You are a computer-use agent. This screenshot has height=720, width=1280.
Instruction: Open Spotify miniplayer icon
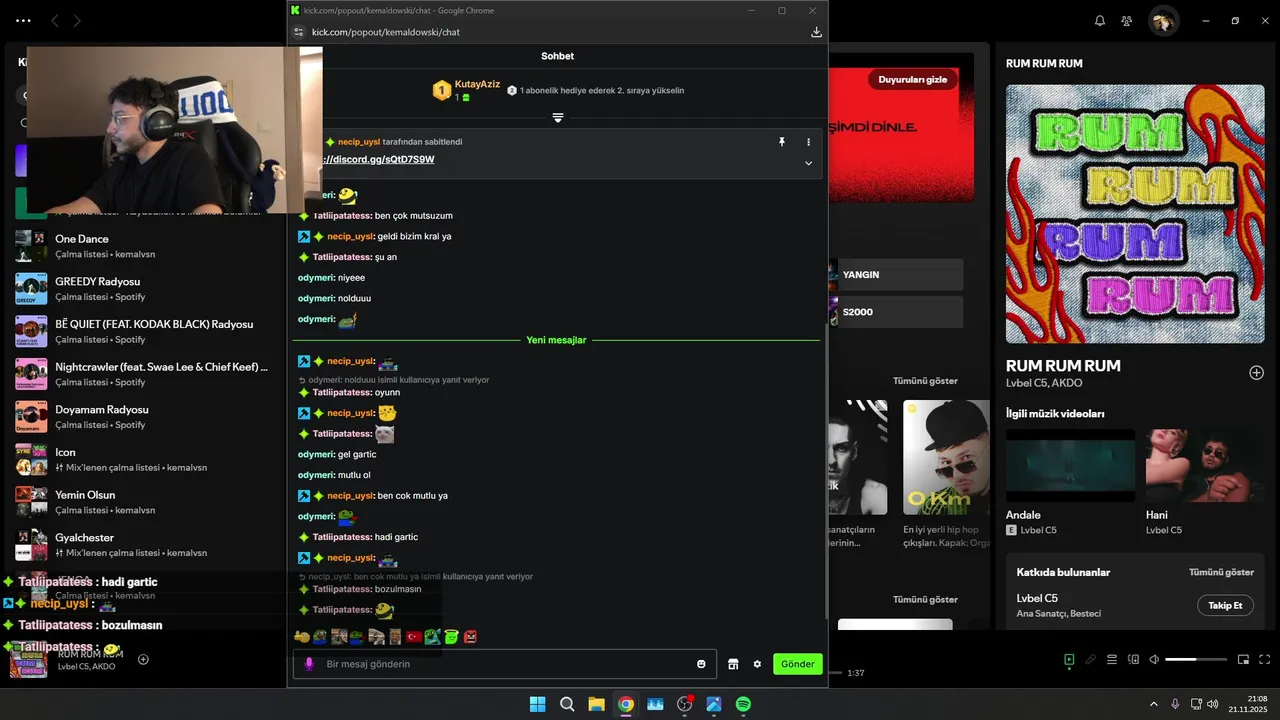1244,660
